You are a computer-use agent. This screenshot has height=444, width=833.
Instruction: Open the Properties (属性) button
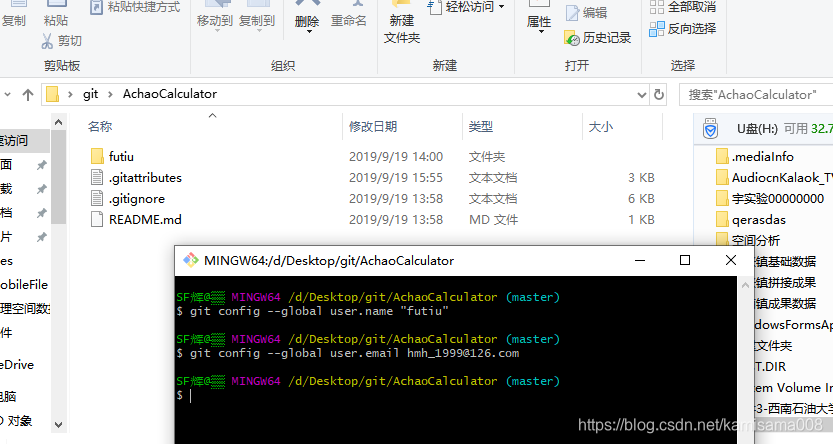coord(539,18)
